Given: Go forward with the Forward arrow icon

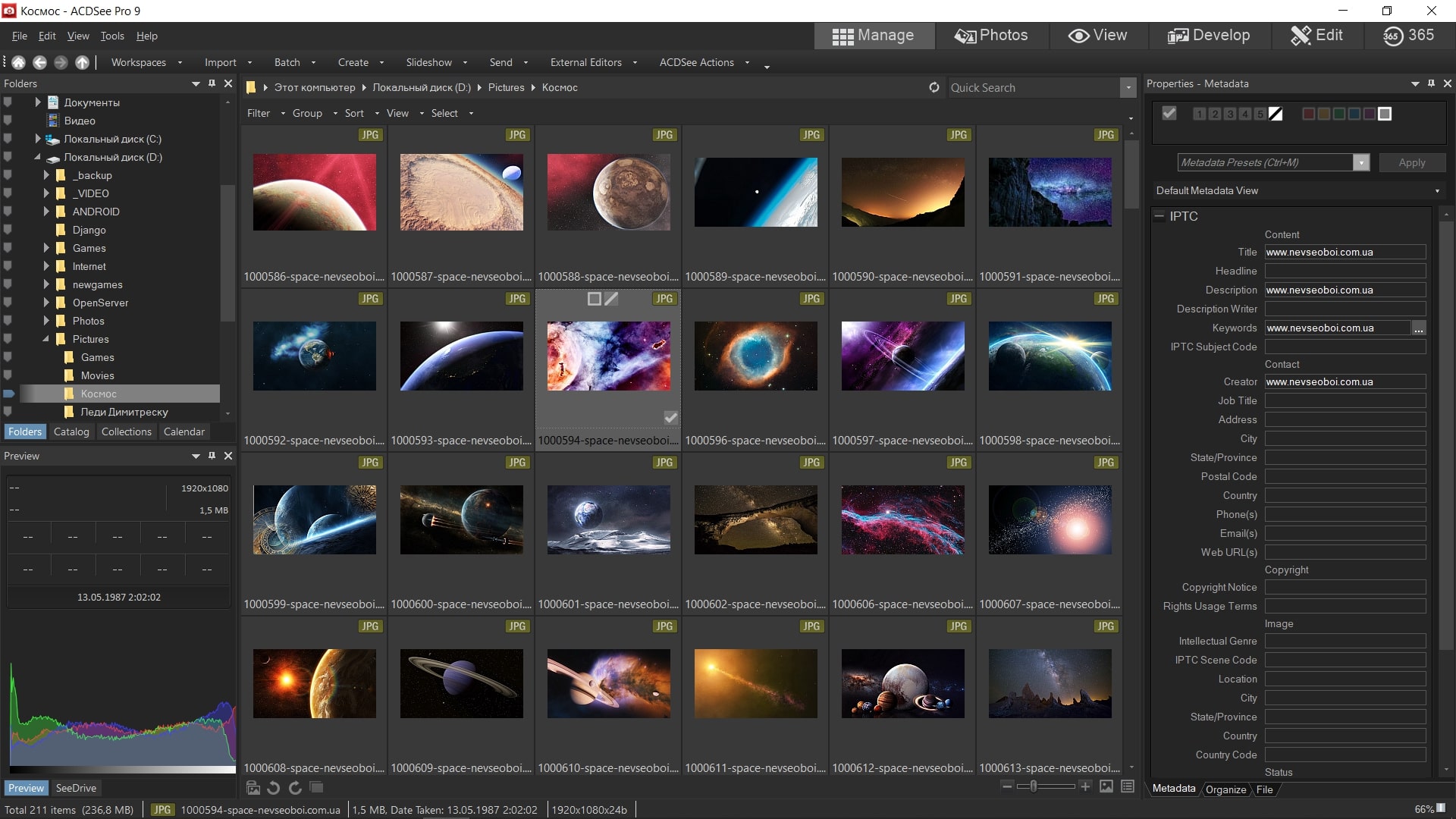Looking at the screenshot, I should 61,62.
